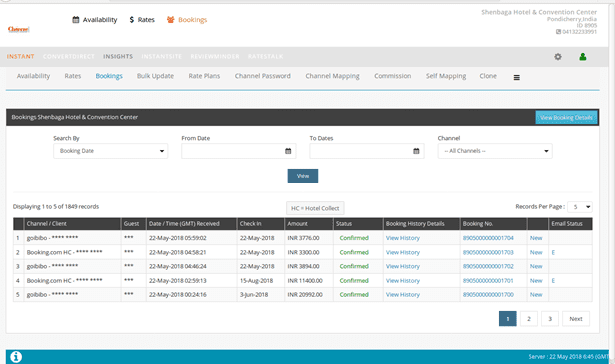This screenshot has height=364, width=615.
Task: Open the Channel Mapping sub-tab
Action: pos(332,76)
